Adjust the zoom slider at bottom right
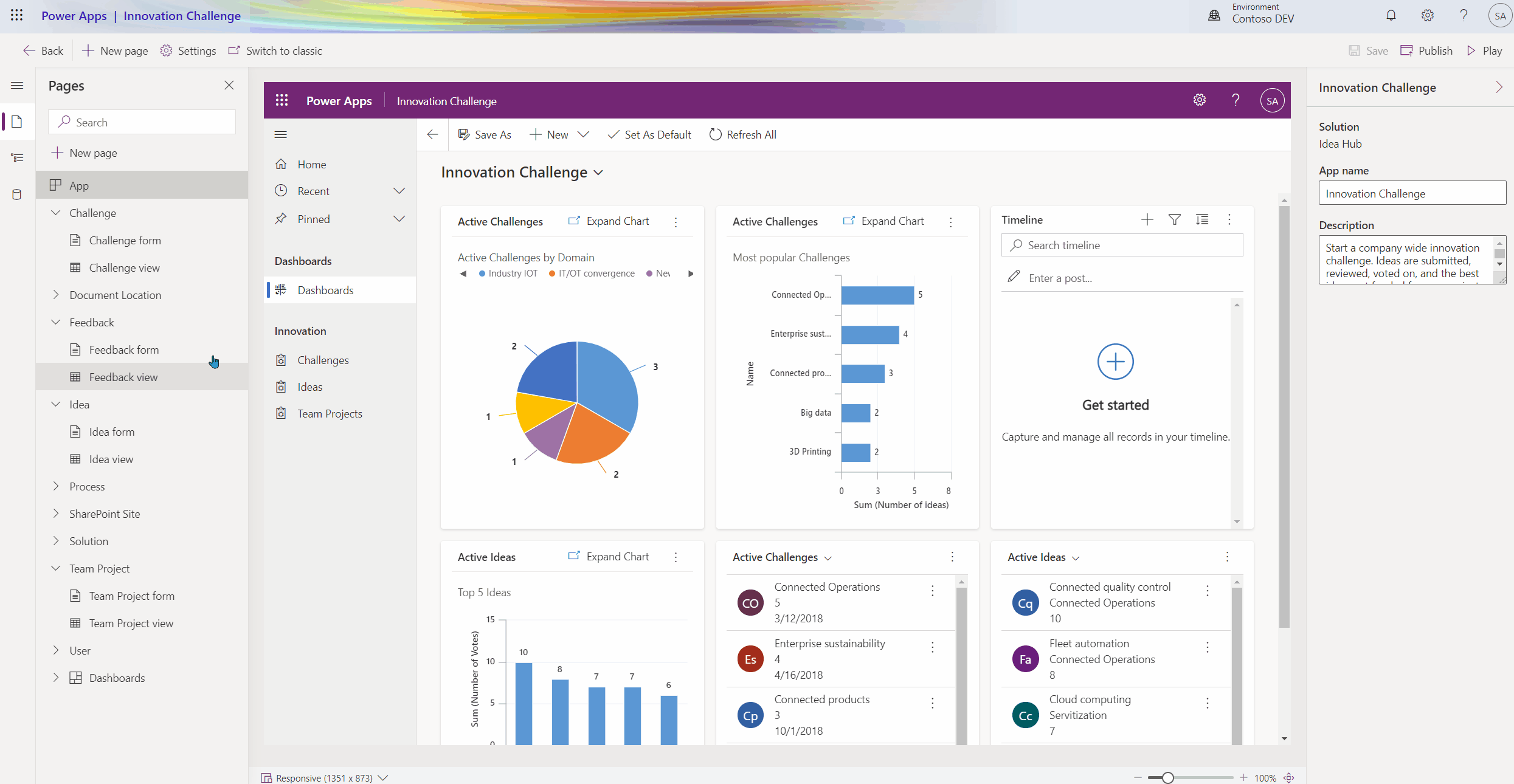 coord(1168,777)
